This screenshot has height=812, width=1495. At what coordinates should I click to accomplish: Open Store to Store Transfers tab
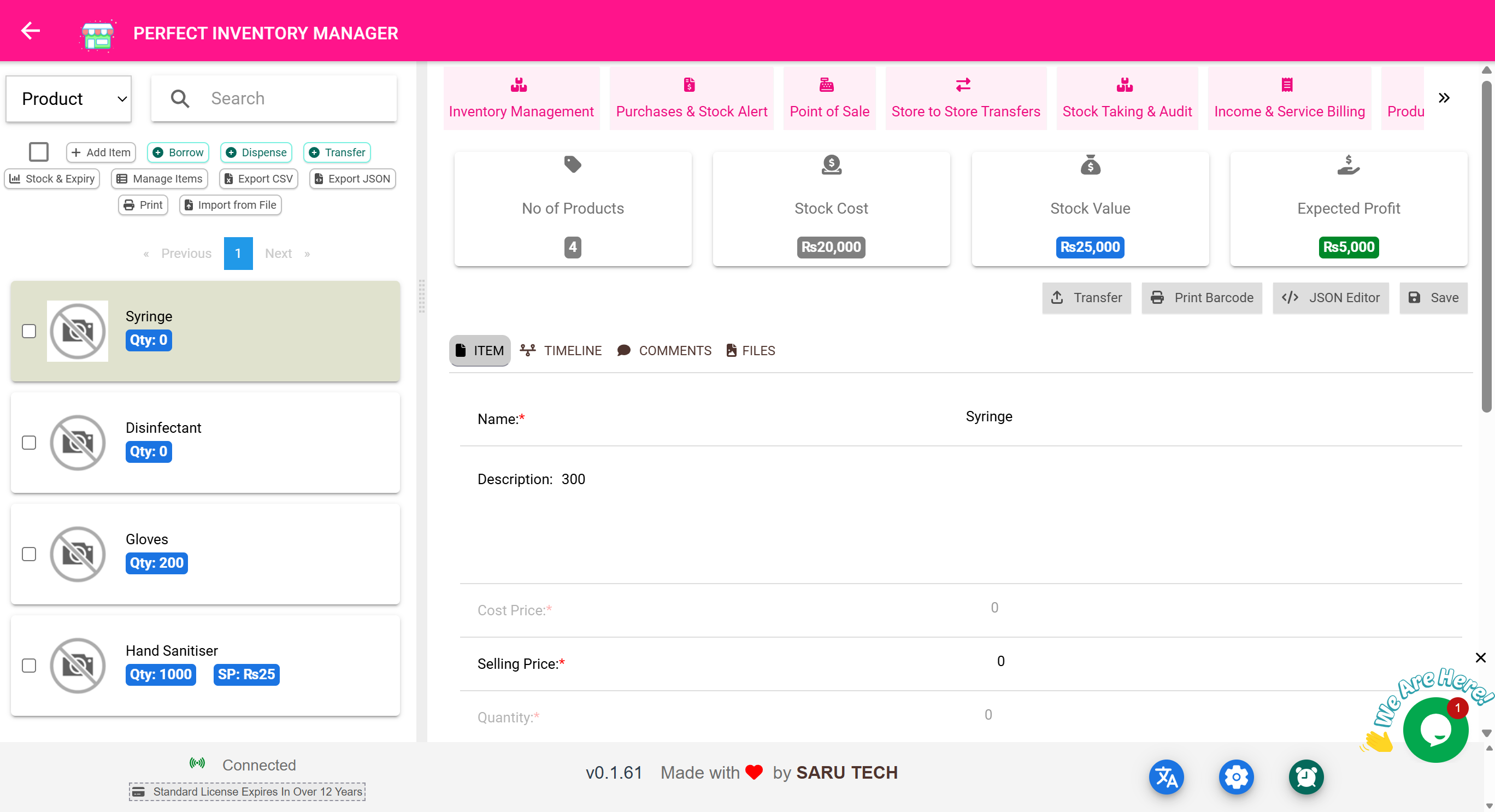pos(966,97)
